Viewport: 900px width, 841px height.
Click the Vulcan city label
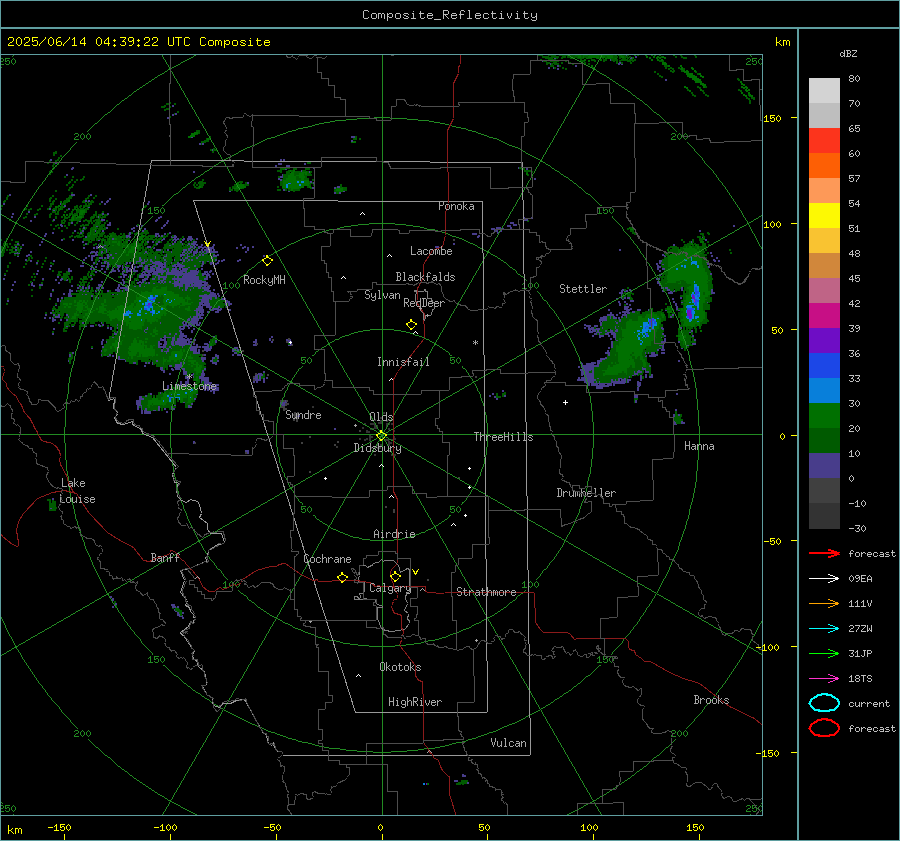pyautogui.click(x=508, y=743)
